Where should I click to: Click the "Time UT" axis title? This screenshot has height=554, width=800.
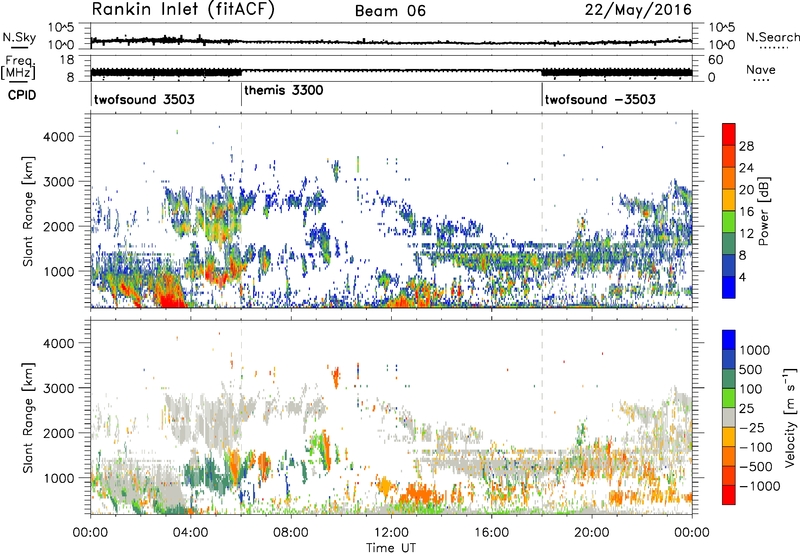[x=391, y=547]
